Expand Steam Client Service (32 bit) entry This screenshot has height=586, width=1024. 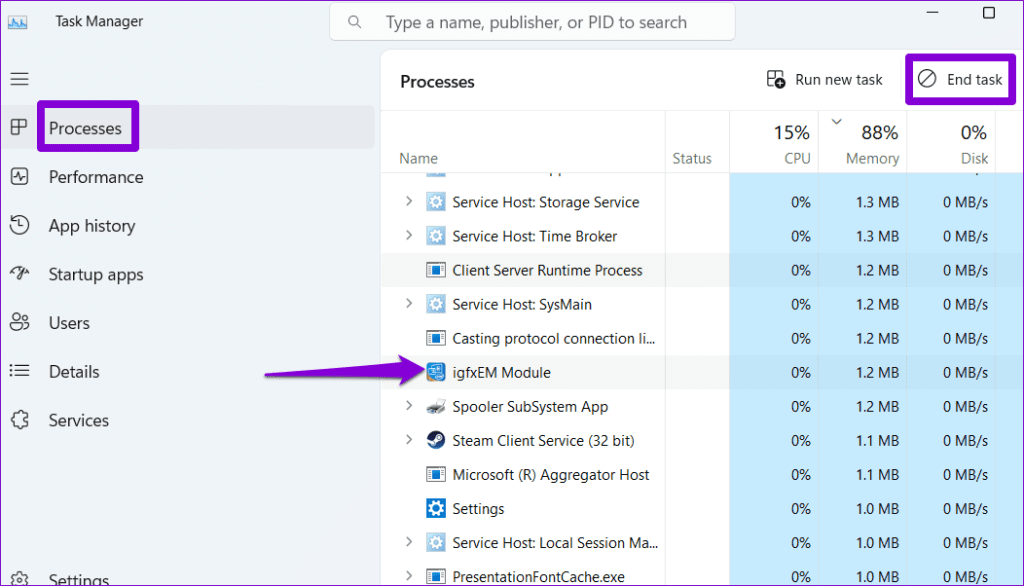[x=408, y=440]
